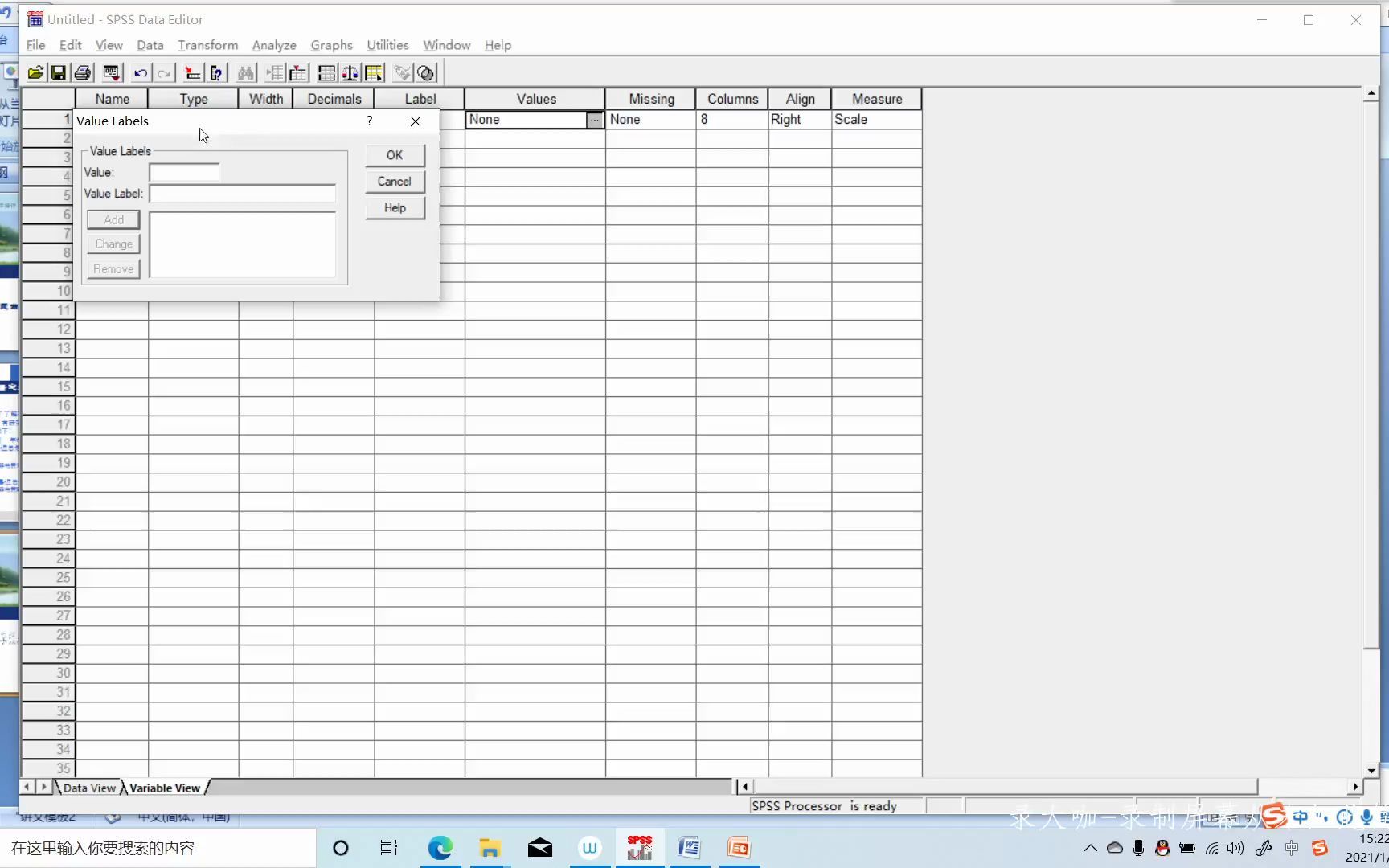Click the Undo arrow toolbar icon
The height and width of the screenshot is (868, 1389).
[141, 73]
